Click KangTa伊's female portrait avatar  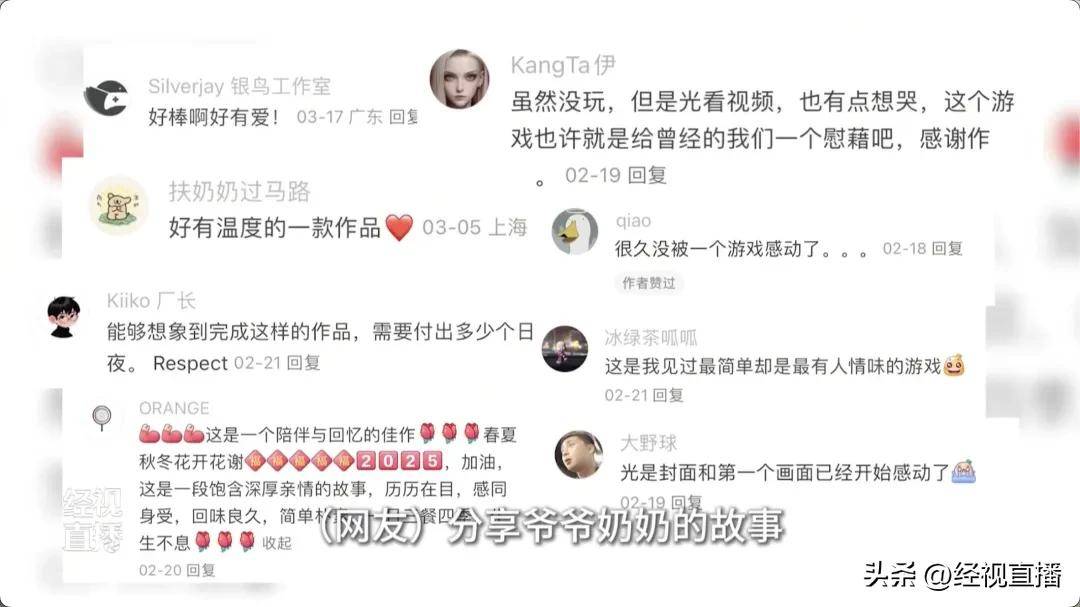tap(459, 79)
